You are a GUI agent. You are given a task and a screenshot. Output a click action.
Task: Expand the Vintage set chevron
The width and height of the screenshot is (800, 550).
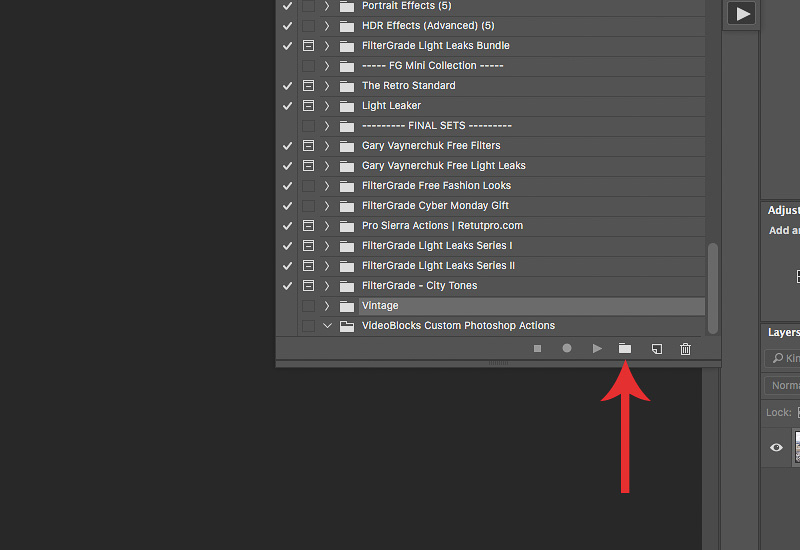(x=327, y=306)
